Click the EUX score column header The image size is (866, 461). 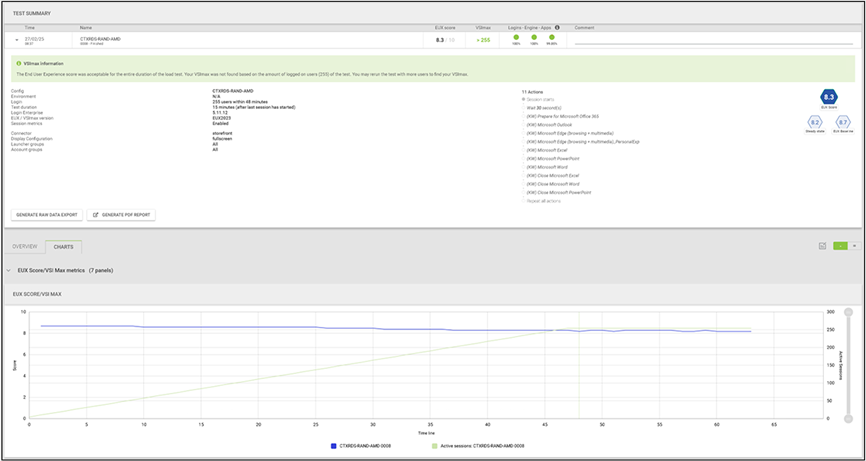coord(445,28)
